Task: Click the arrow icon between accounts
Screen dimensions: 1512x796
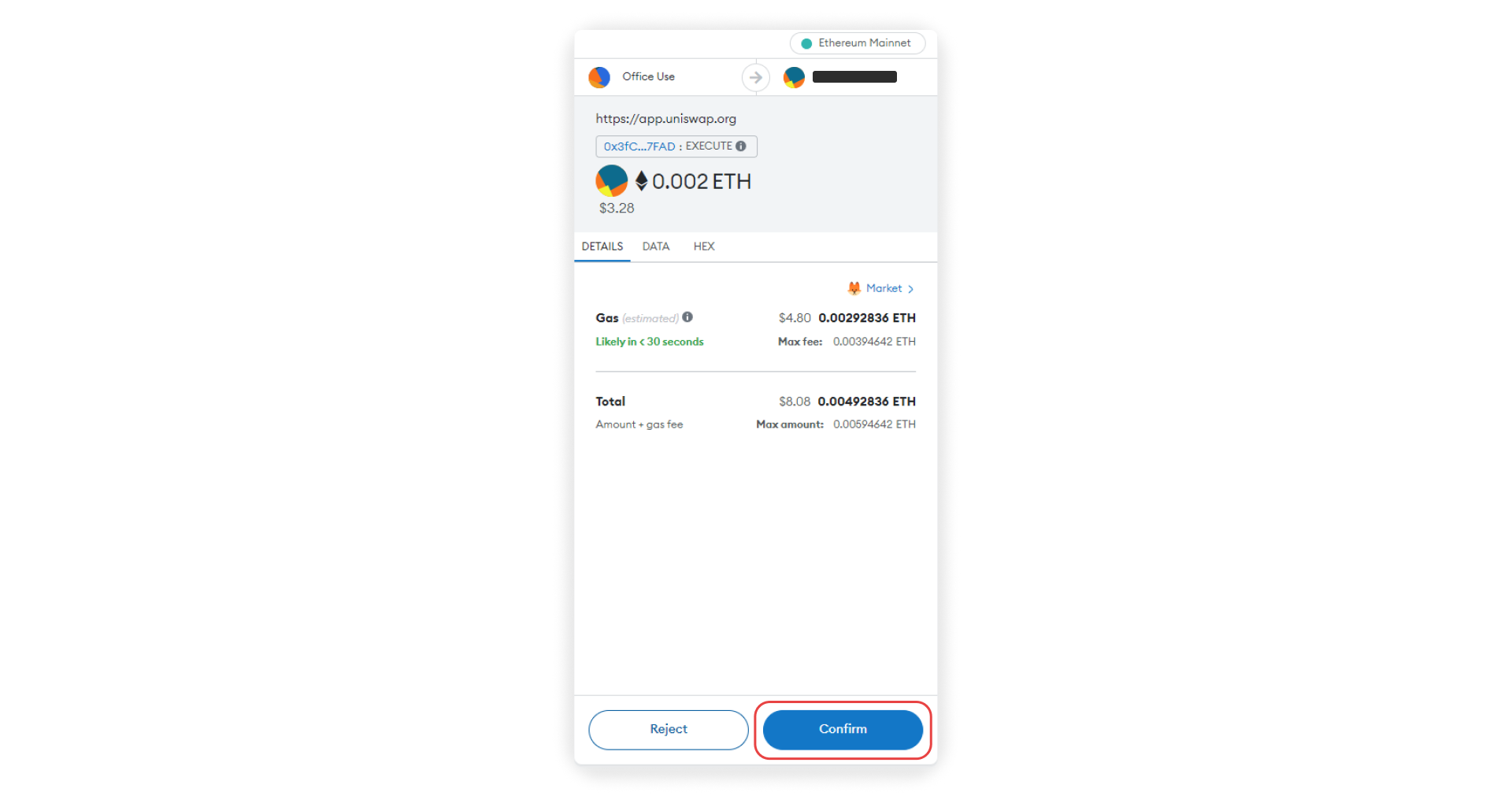Action: tap(756, 77)
